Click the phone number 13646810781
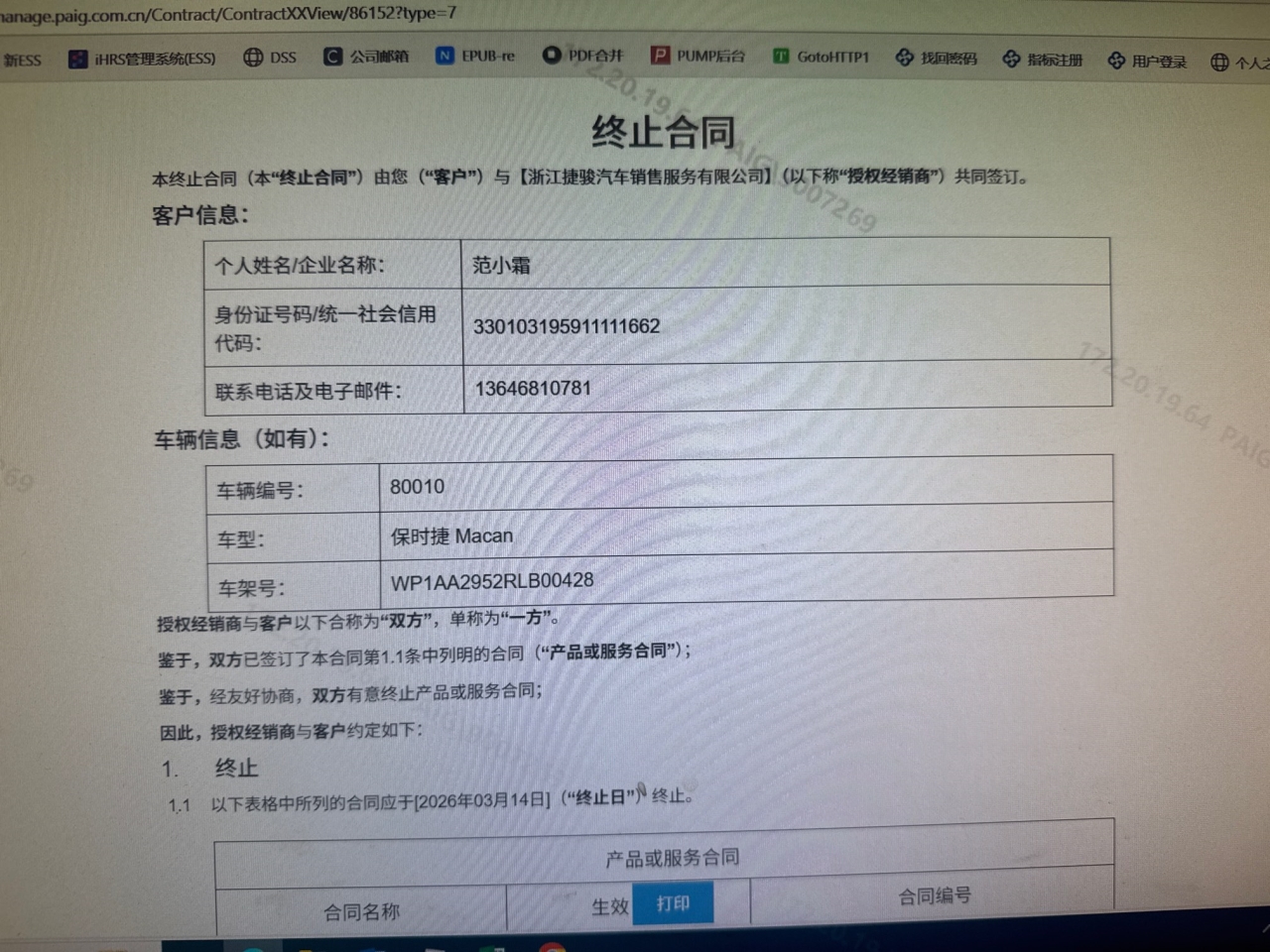 (533, 388)
